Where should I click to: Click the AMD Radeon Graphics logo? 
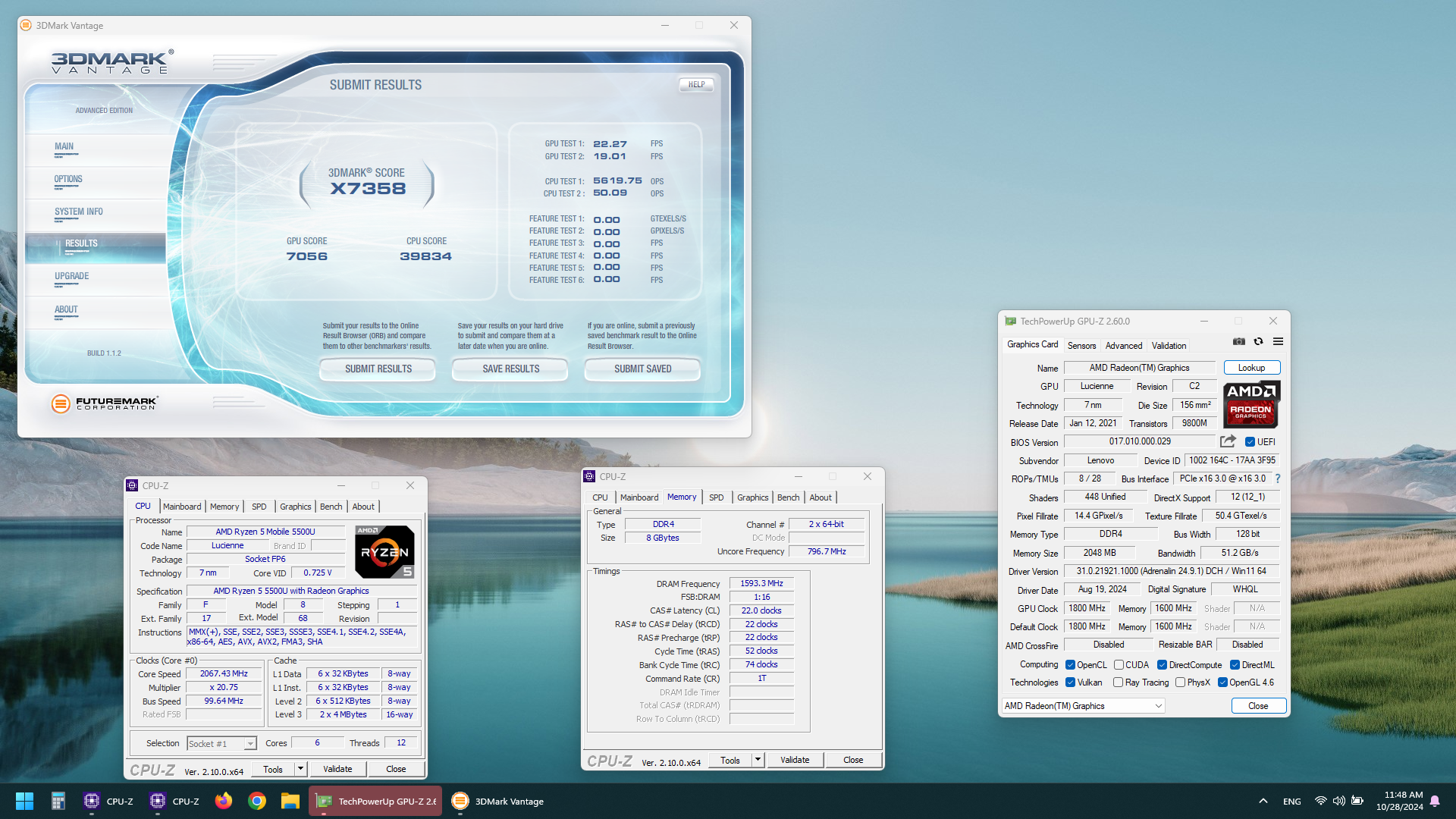coord(1251,404)
